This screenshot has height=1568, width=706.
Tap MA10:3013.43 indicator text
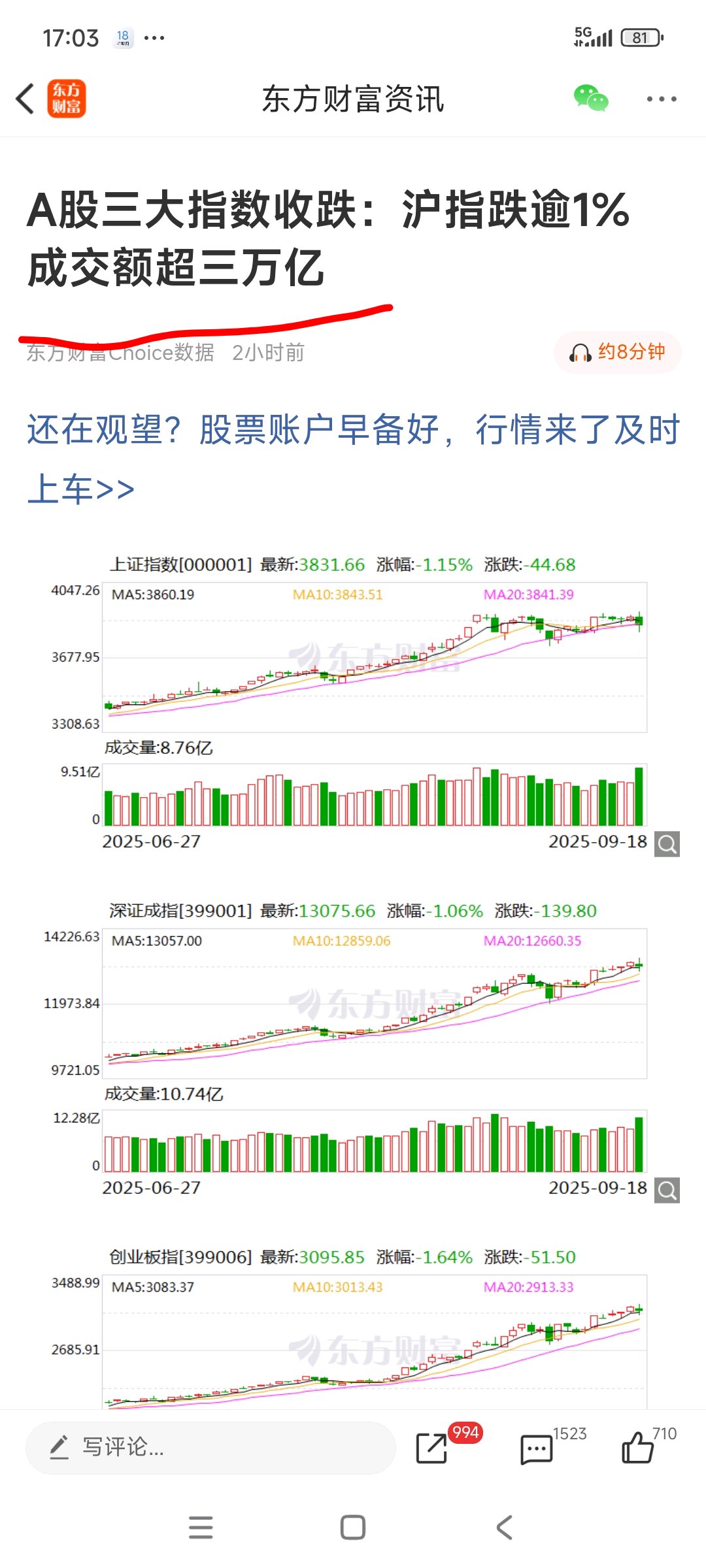tap(337, 1287)
